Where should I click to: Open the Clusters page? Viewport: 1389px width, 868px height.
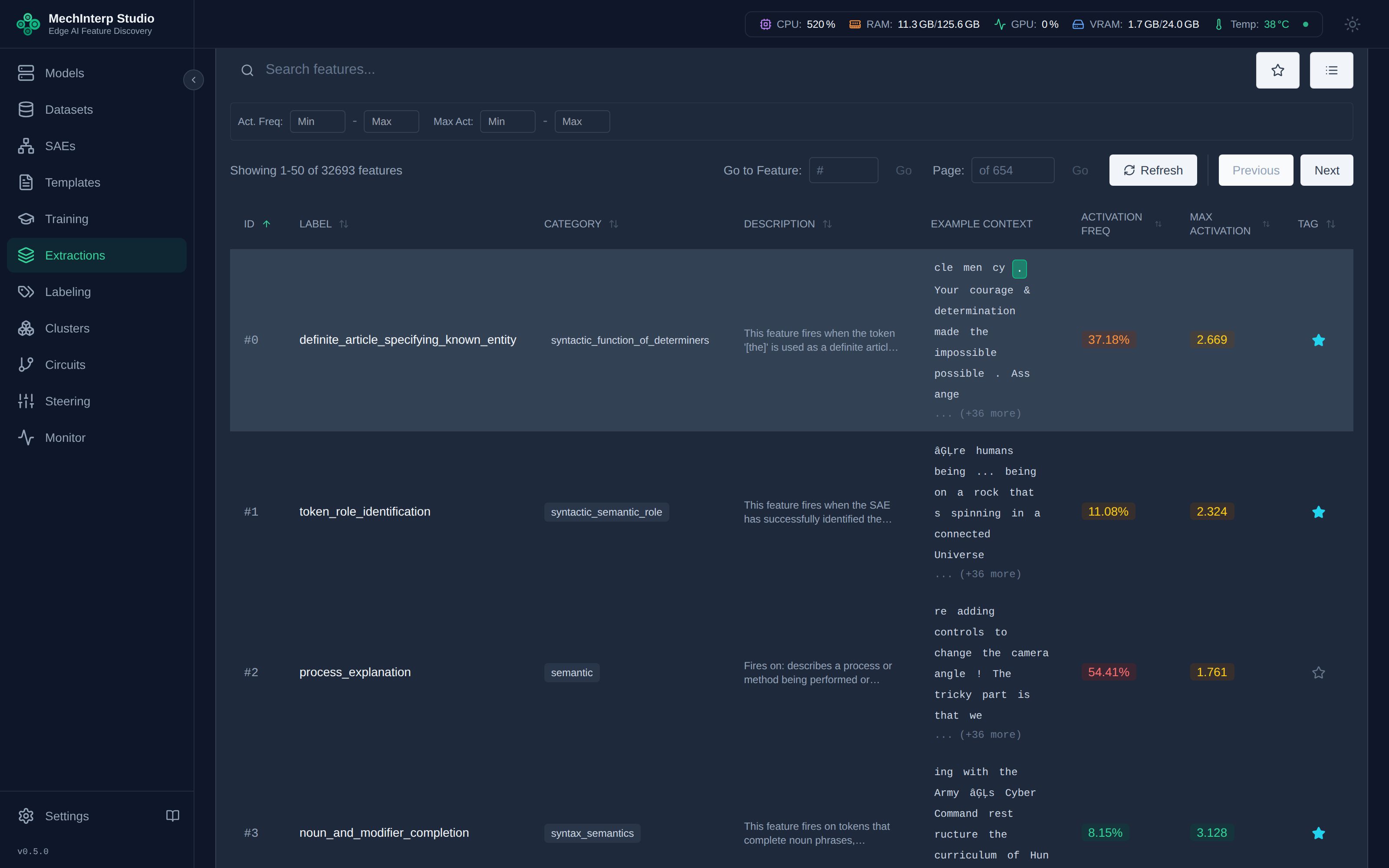96,329
